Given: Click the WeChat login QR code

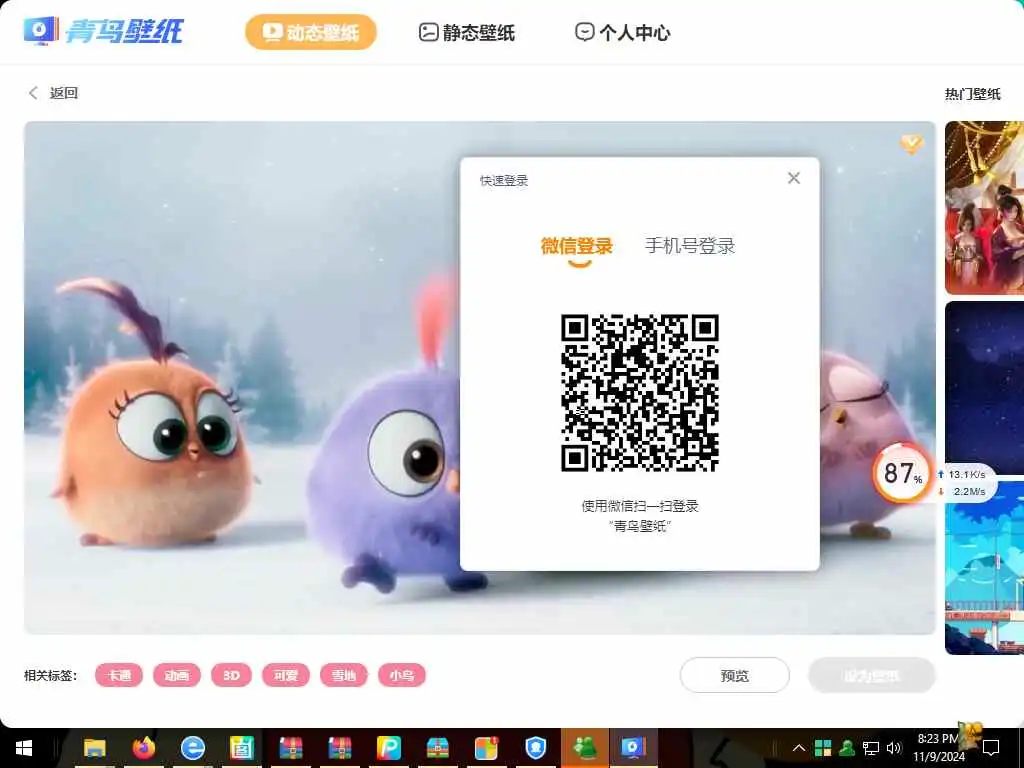Looking at the screenshot, I should pos(640,392).
